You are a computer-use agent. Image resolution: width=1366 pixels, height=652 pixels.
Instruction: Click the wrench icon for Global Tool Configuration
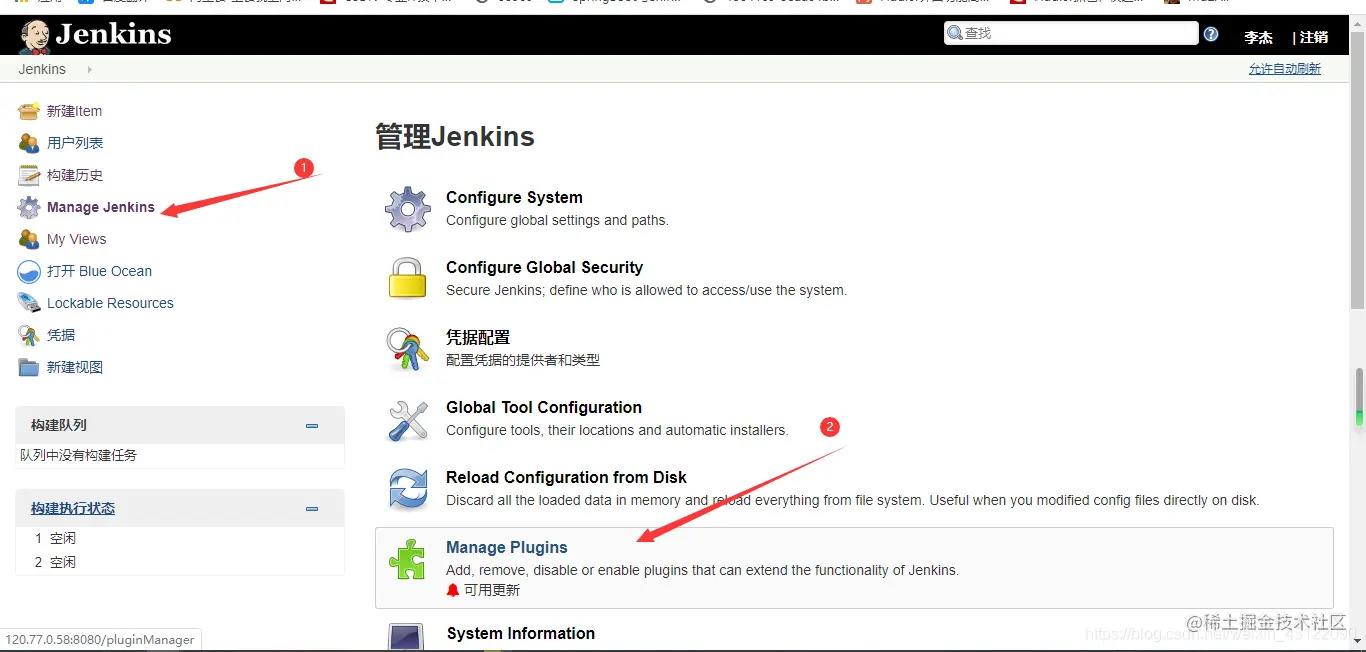coord(407,419)
